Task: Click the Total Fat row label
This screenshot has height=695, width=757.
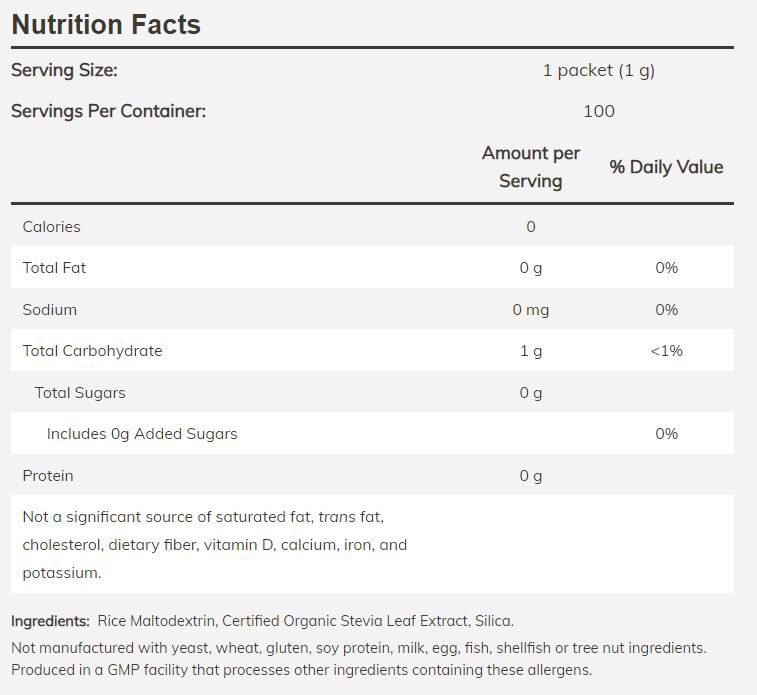Action: pyautogui.click(x=55, y=268)
